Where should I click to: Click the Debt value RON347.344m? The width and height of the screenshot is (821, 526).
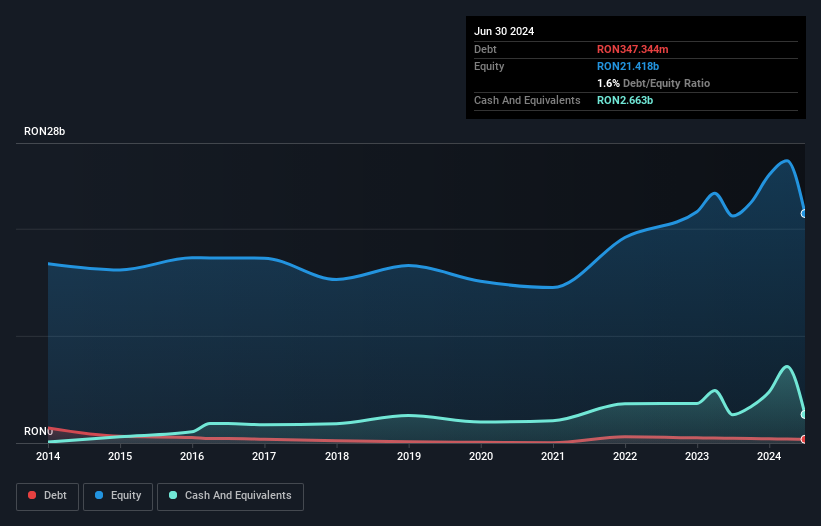click(x=633, y=49)
